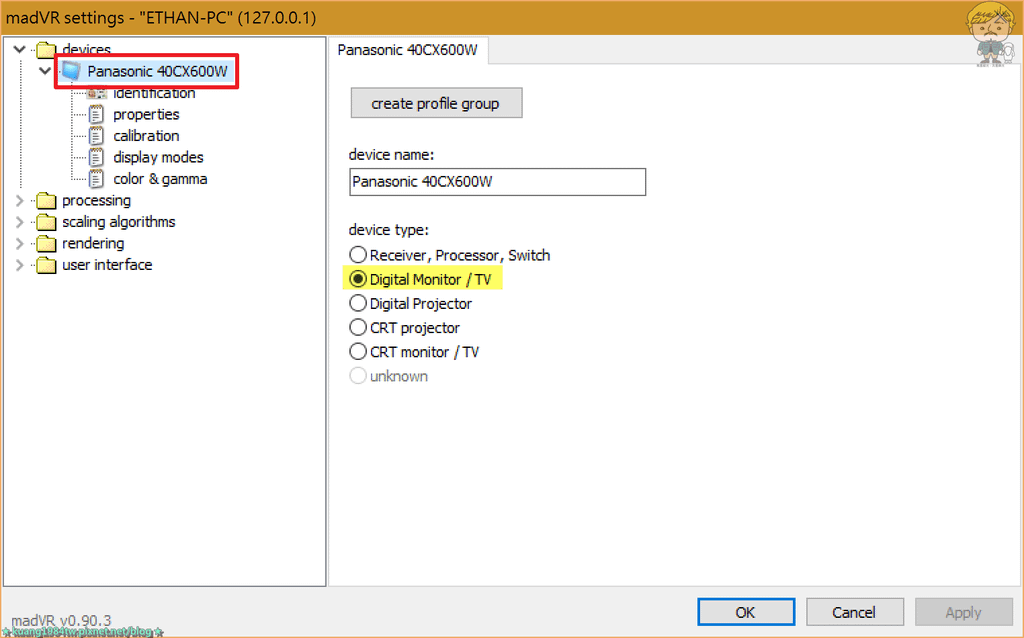The height and width of the screenshot is (638, 1024).
Task: Click the processing folder icon
Action: (46, 200)
